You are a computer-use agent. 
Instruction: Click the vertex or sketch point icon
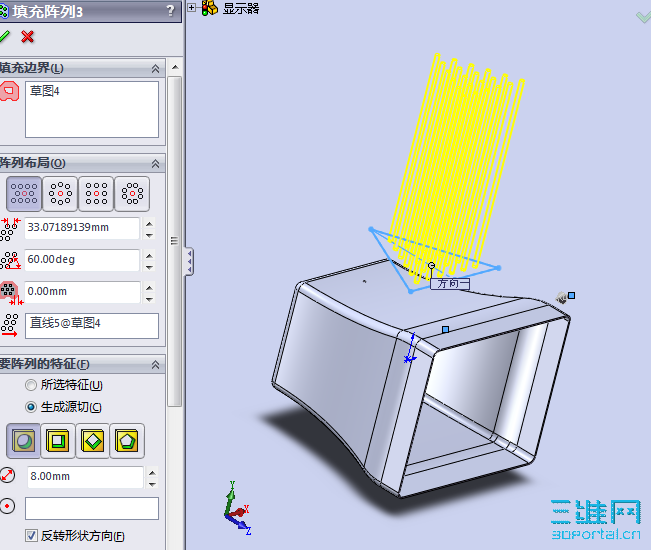7,506
